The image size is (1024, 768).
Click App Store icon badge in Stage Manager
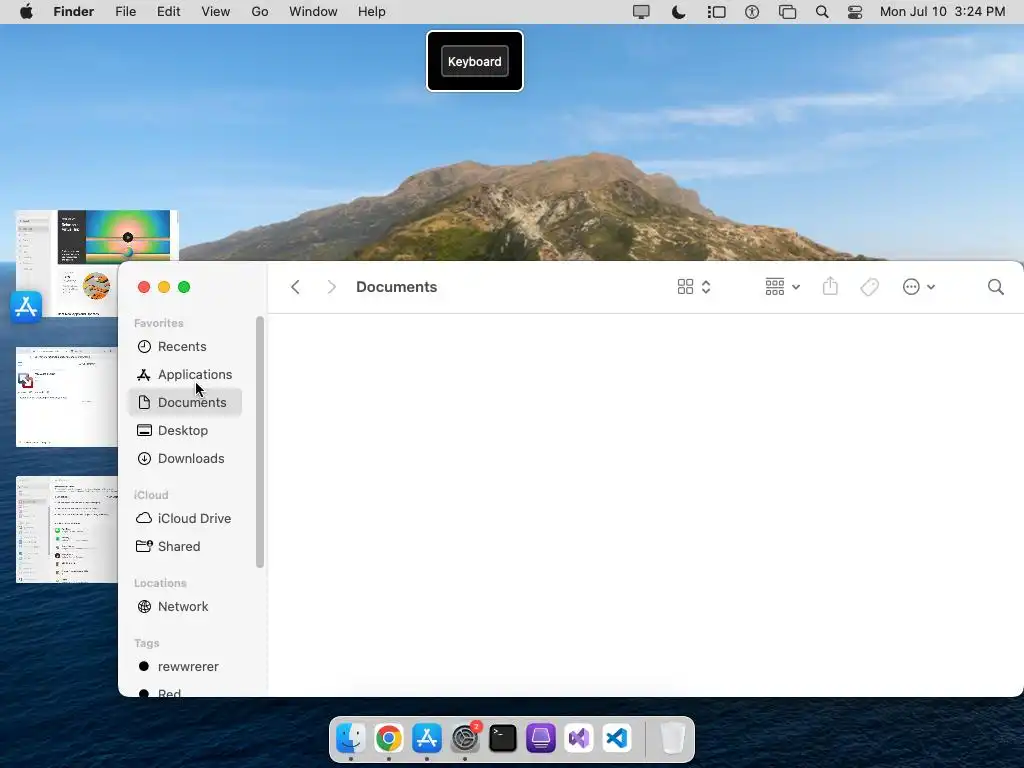(26, 307)
